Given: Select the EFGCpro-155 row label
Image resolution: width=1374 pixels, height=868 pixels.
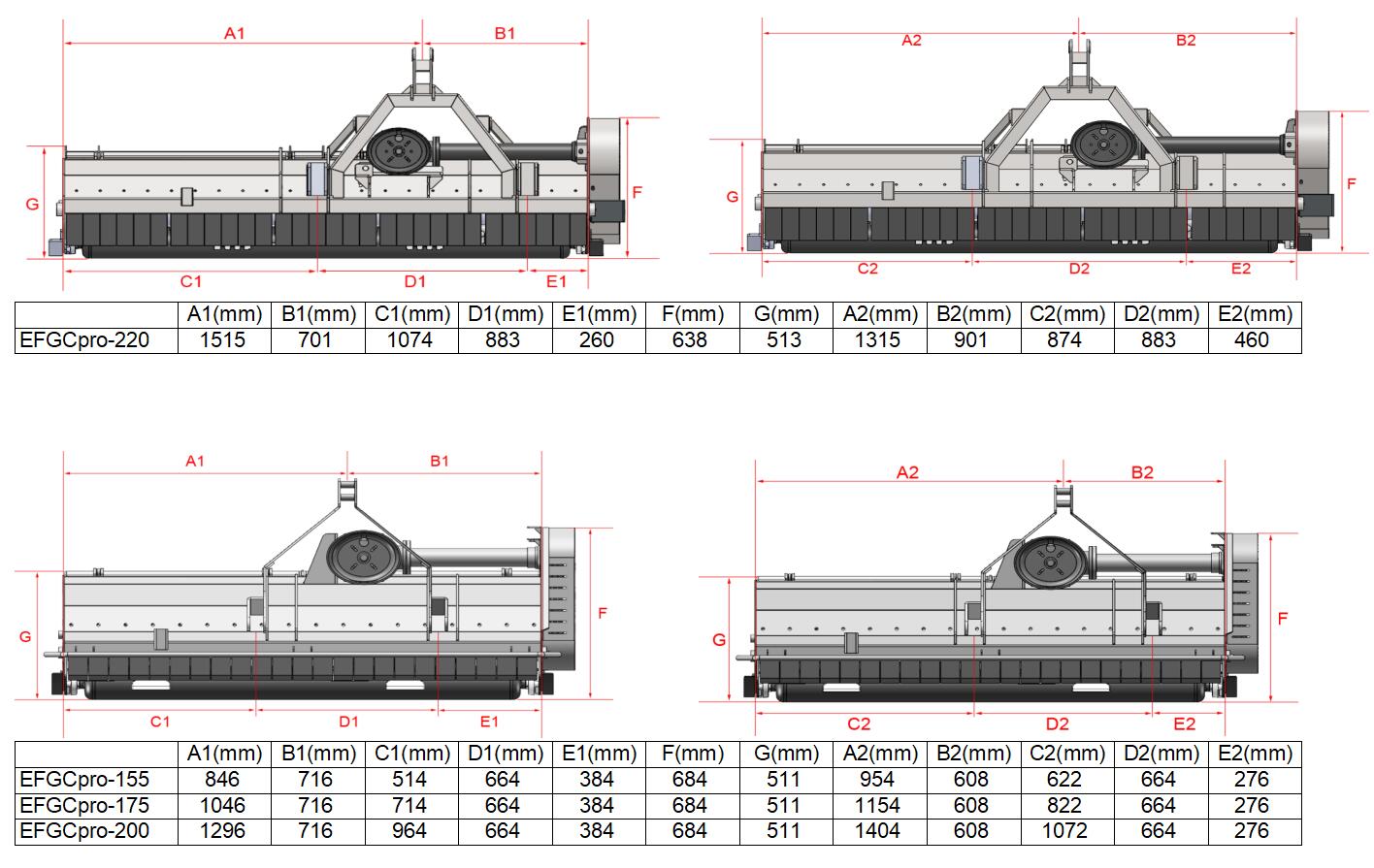Looking at the screenshot, I should 84,779.
